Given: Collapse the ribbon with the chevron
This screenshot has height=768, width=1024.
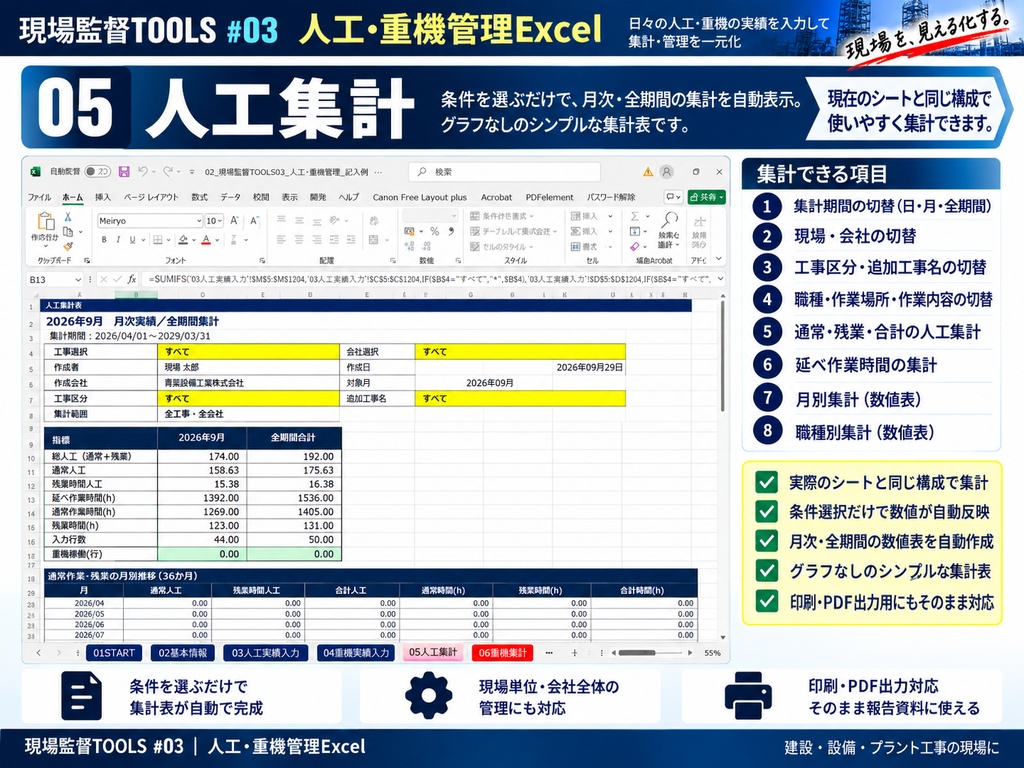Looking at the screenshot, I should 719,259.
